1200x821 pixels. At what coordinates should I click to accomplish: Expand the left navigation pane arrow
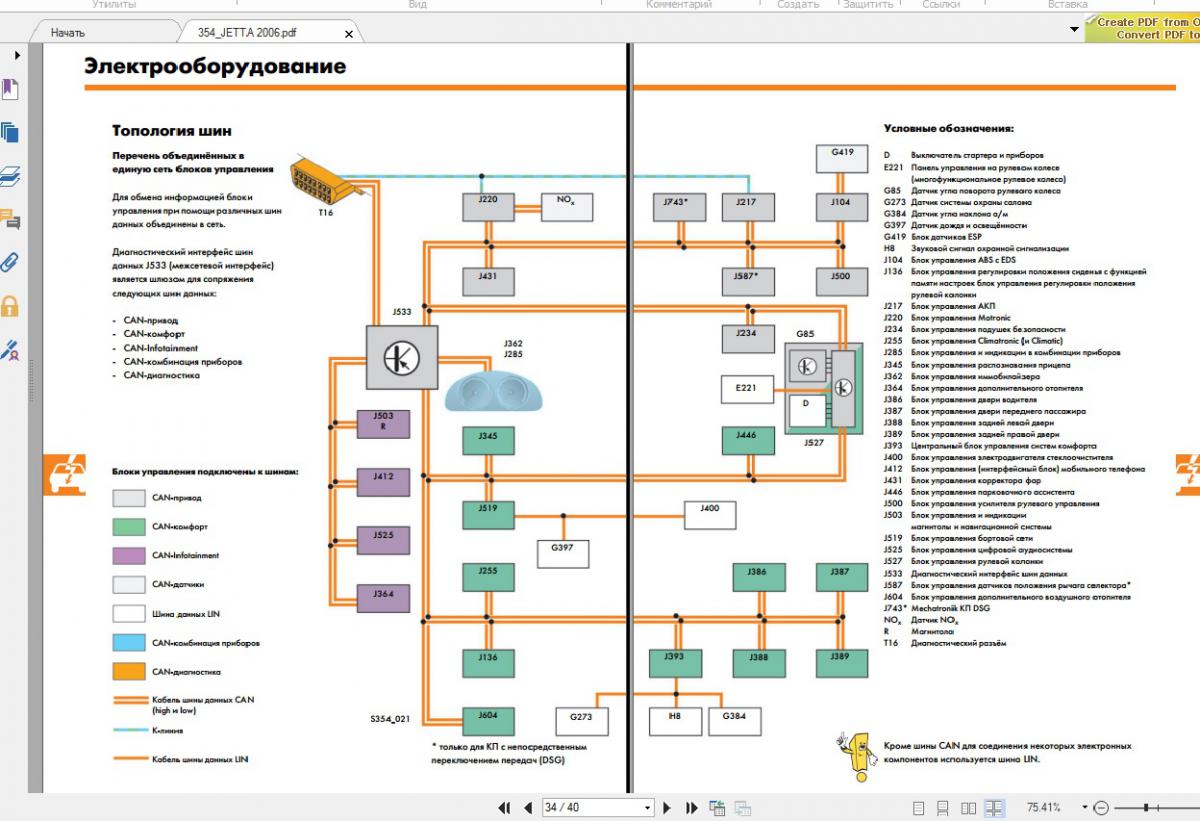pos(17,55)
